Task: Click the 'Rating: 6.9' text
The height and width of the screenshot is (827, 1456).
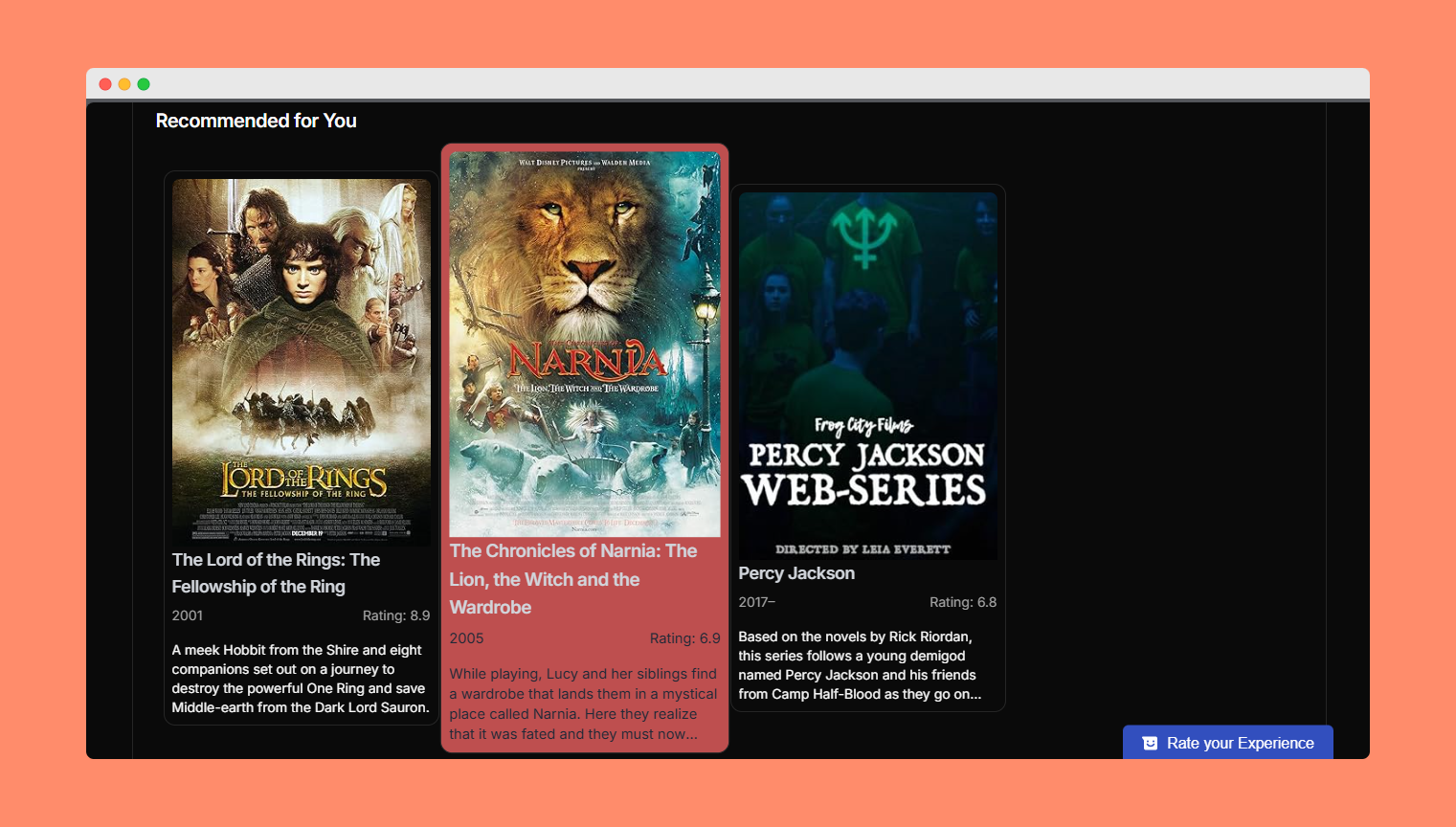Action: click(685, 638)
